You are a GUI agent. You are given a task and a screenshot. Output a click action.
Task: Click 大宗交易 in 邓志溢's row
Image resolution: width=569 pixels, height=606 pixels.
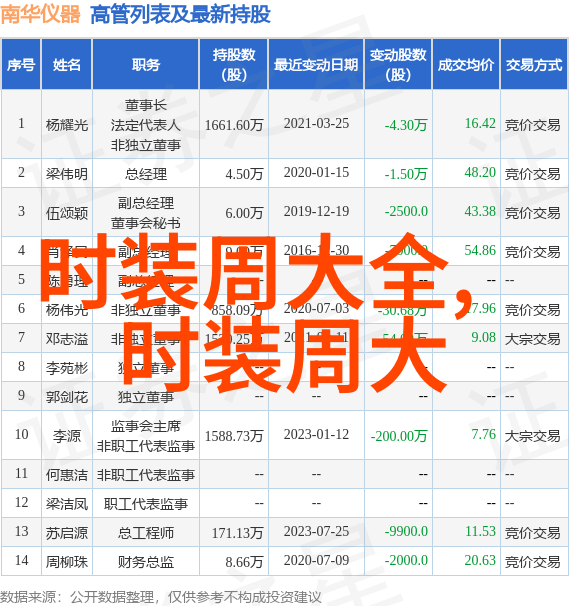coord(533,339)
